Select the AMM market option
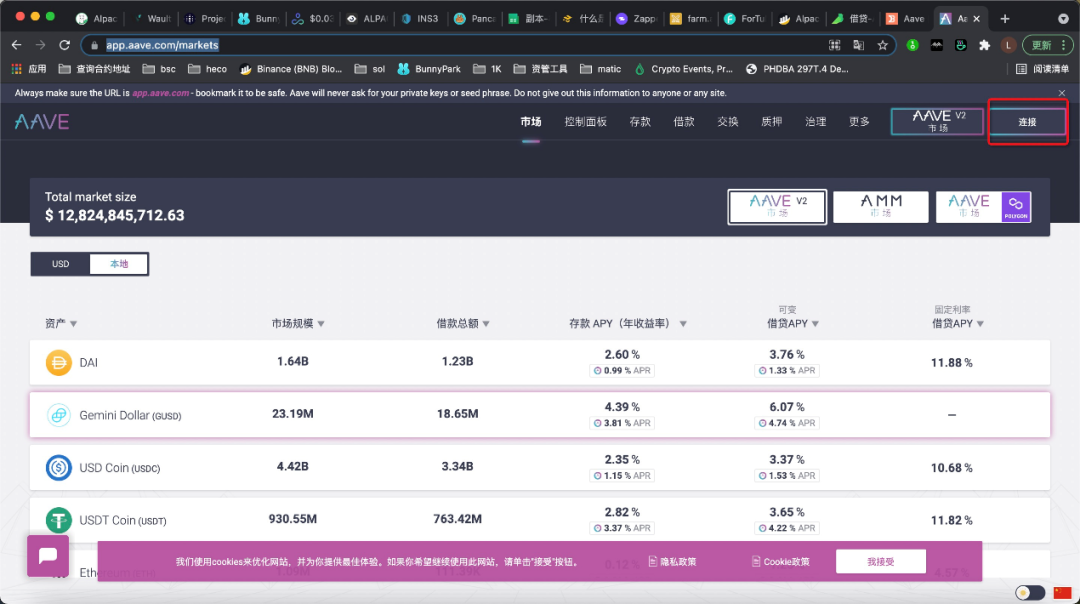This screenshot has height=604, width=1080. pyautogui.click(x=880, y=206)
